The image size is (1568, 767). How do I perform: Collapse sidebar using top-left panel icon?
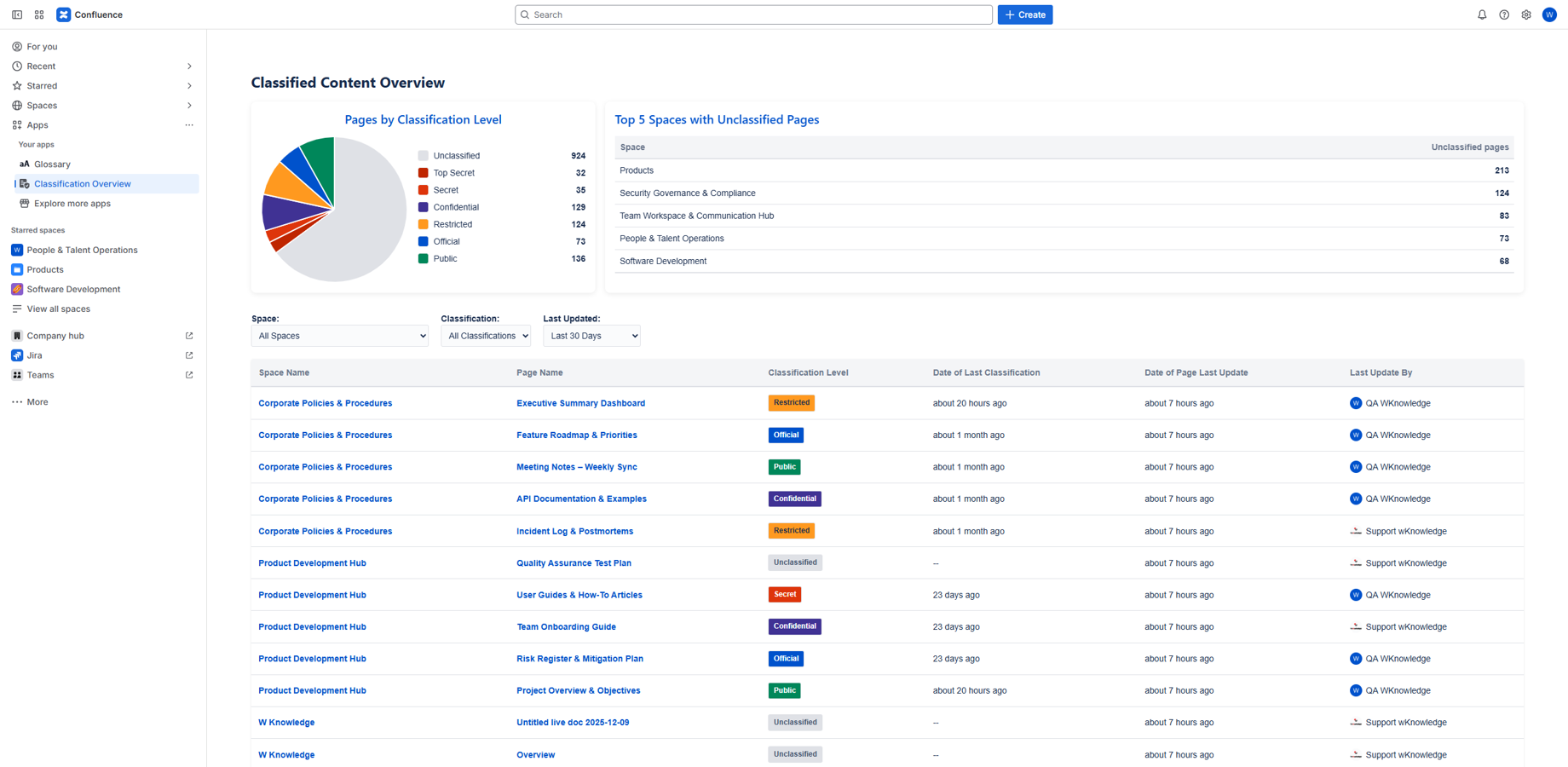(x=17, y=14)
